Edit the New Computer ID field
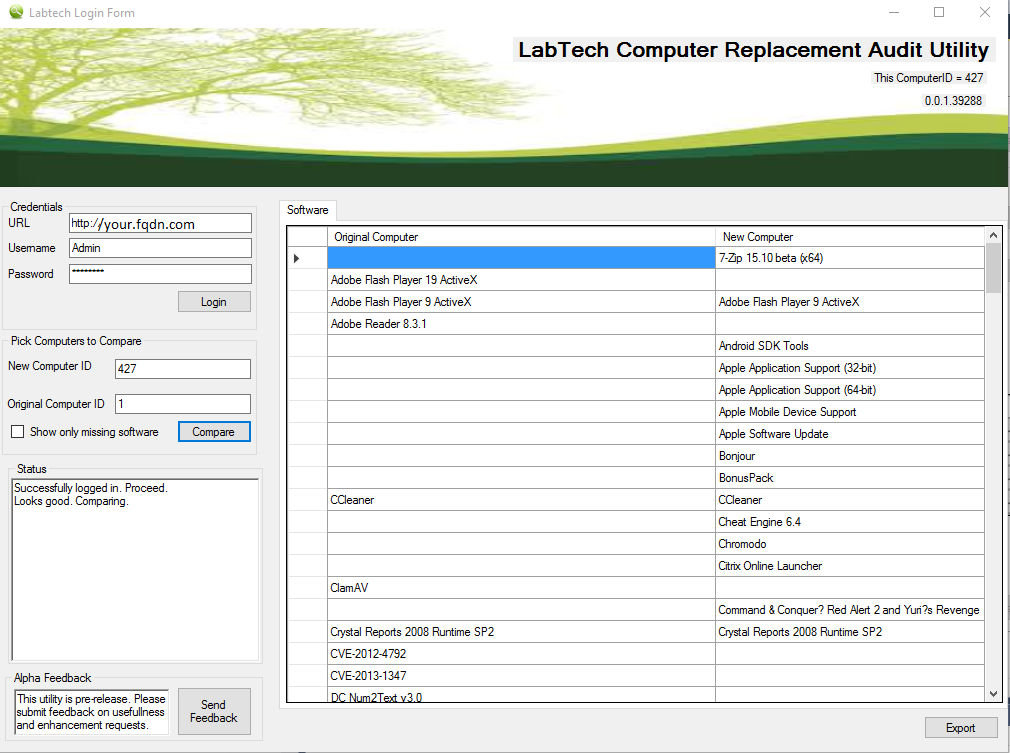Image resolution: width=1010 pixels, height=753 pixels. 183,368
